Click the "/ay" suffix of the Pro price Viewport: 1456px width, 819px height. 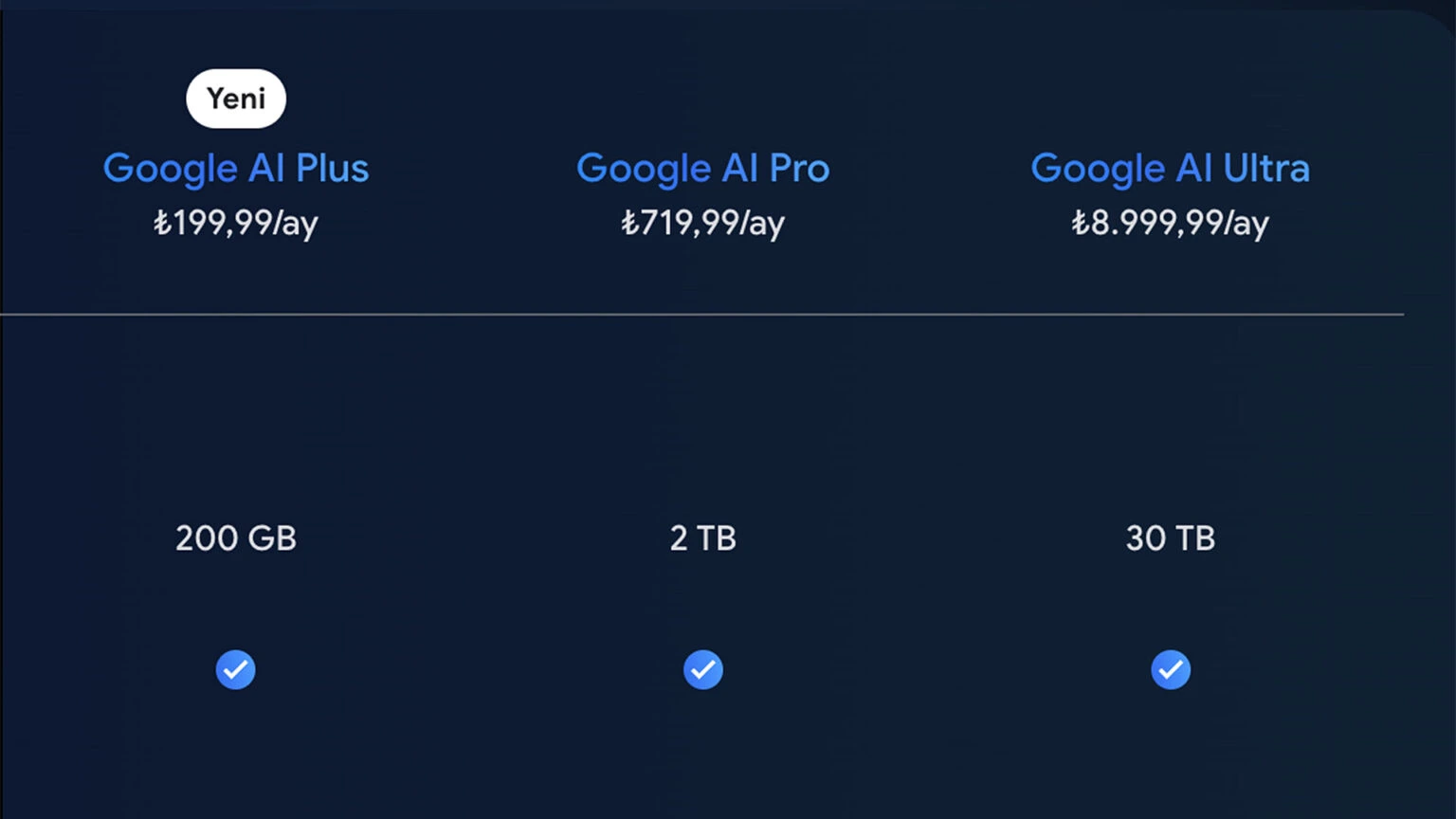click(762, 224)
